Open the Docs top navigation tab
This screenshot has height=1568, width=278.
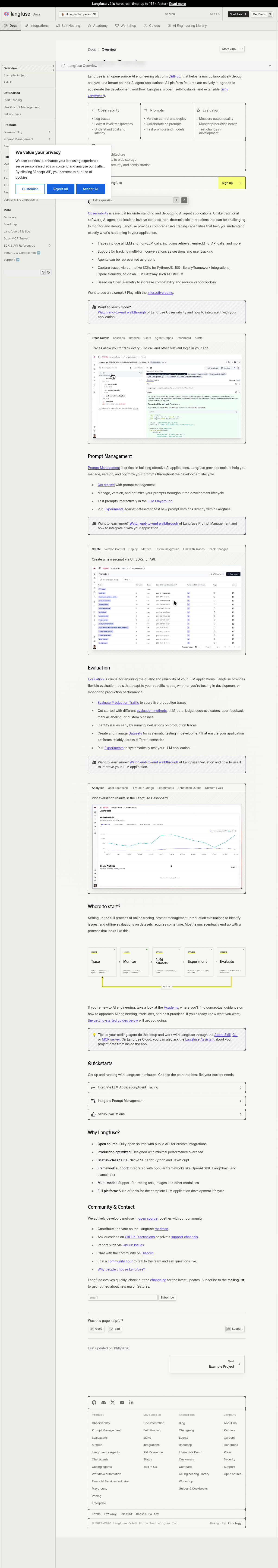tap(10, 26)
